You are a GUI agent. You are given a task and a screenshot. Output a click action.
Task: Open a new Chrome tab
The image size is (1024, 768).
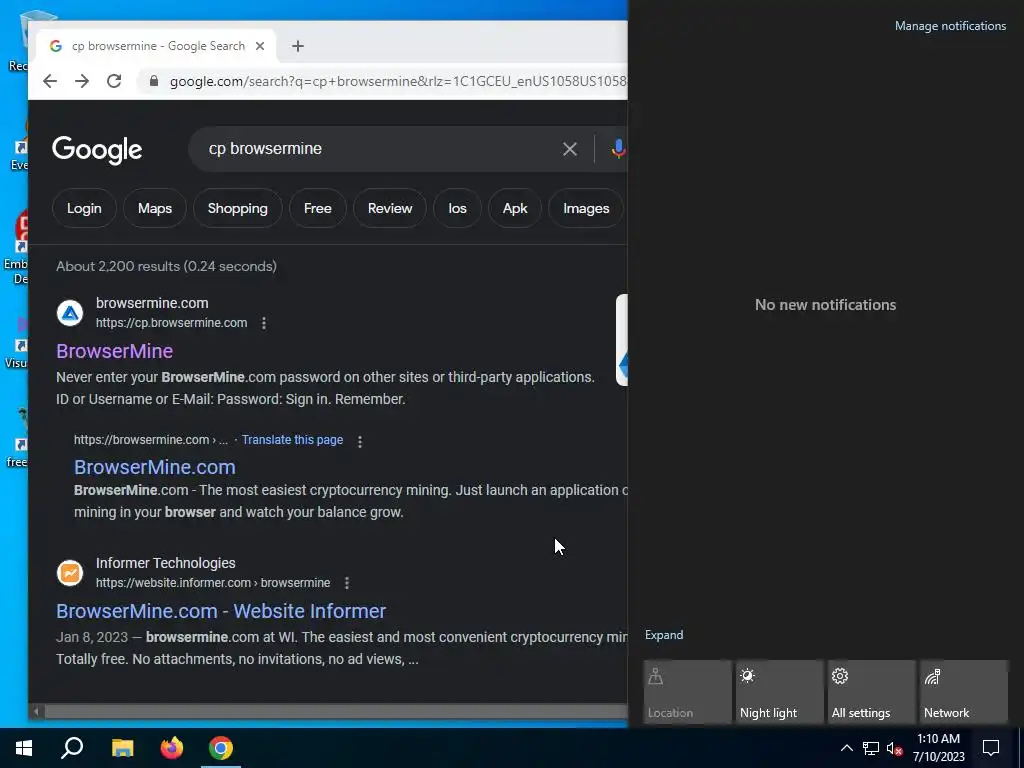click(298, 46)
